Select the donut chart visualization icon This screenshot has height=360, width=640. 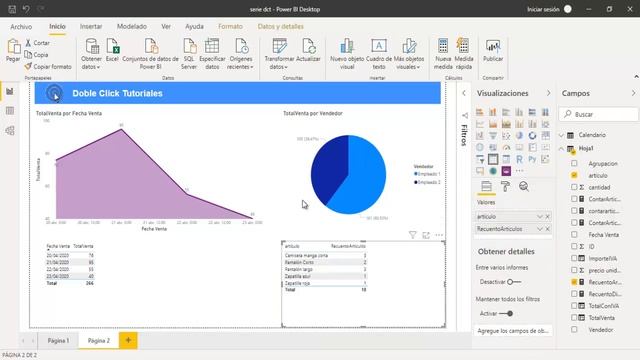point(532,136)
